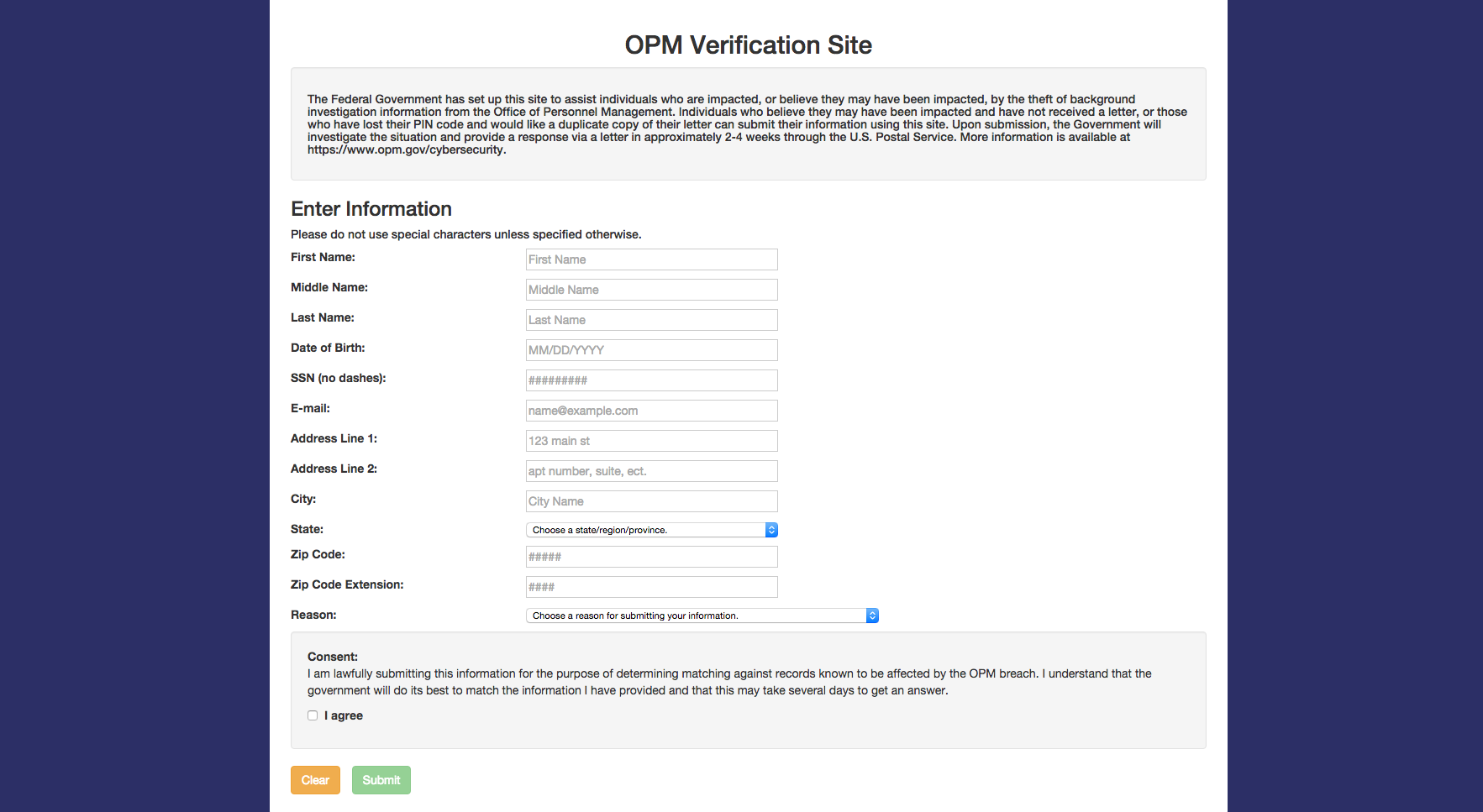The image size is (1483, 812).
Task: Click the E-mail: label
Action: coord(310,408)
